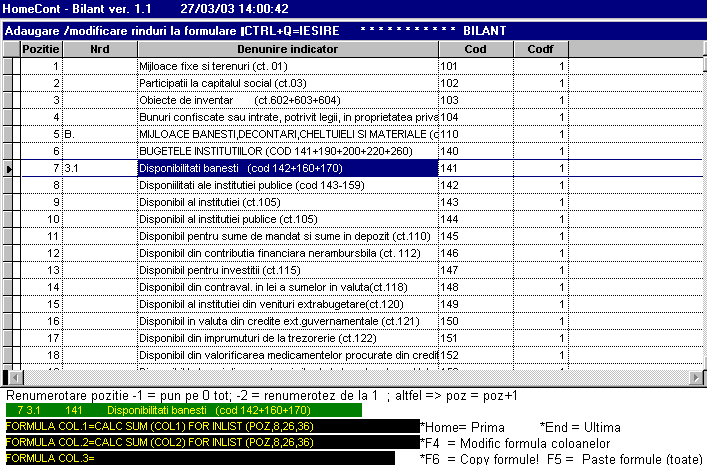Select 'BUGETELE INSTITUTIILOR' cell
The width and height of the screenshot is (707, 465).
[x=288, y=151]
